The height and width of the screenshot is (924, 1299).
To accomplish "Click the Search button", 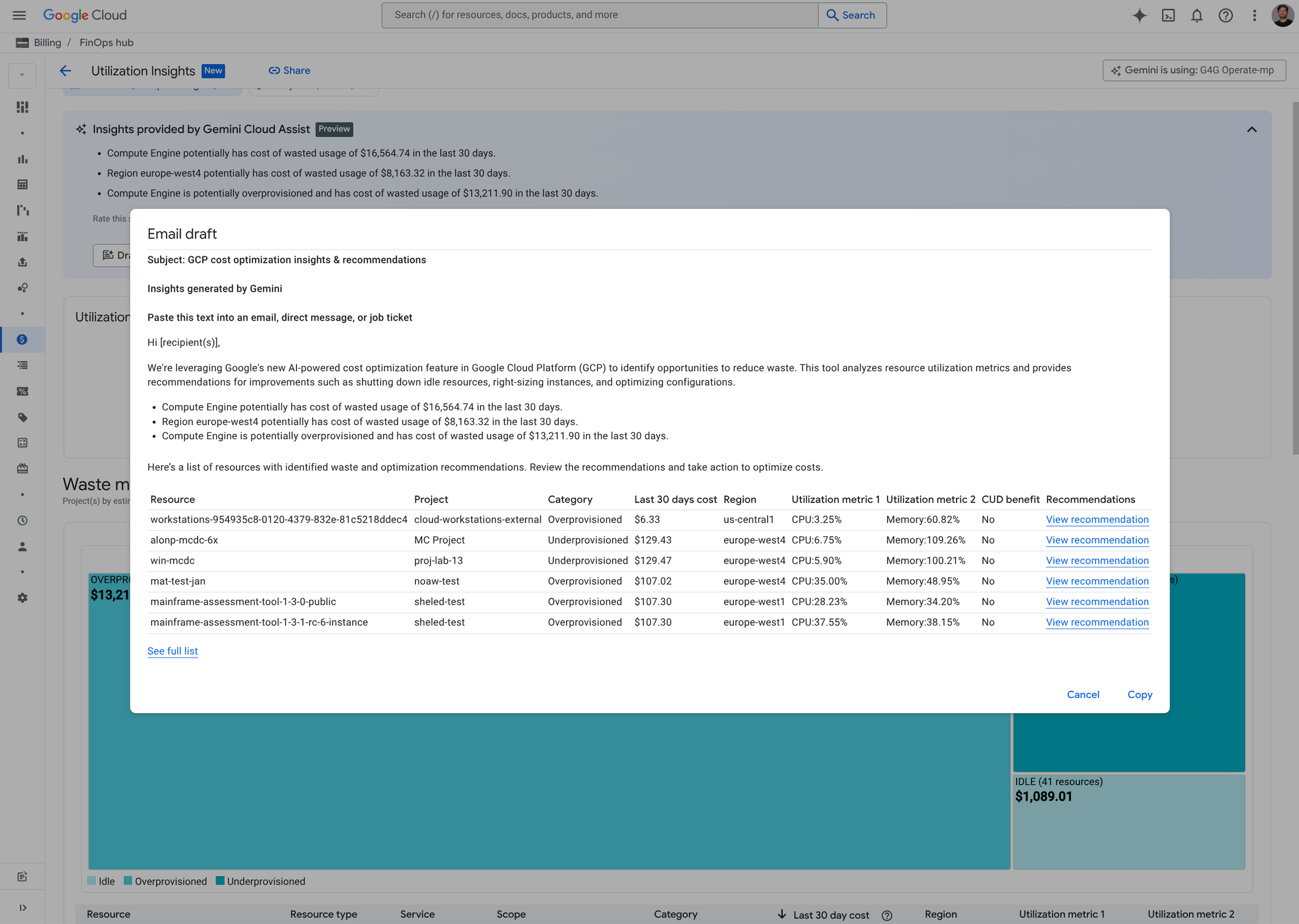I will click(852, 15).
